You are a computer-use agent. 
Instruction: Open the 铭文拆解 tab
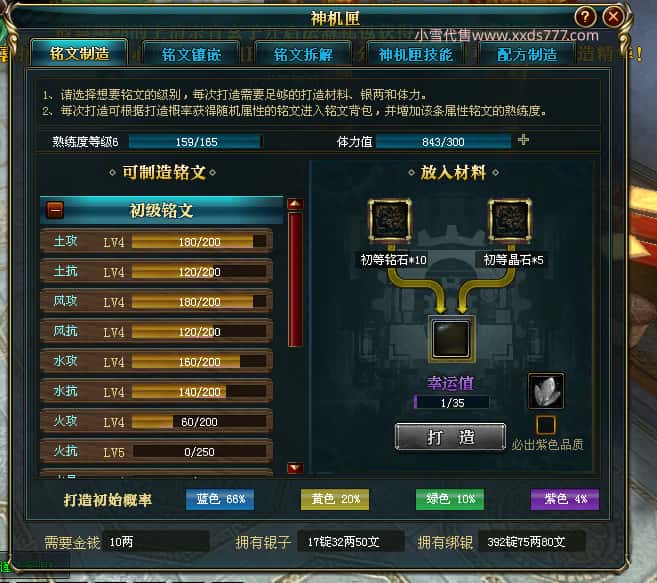[x=303, y=54]
